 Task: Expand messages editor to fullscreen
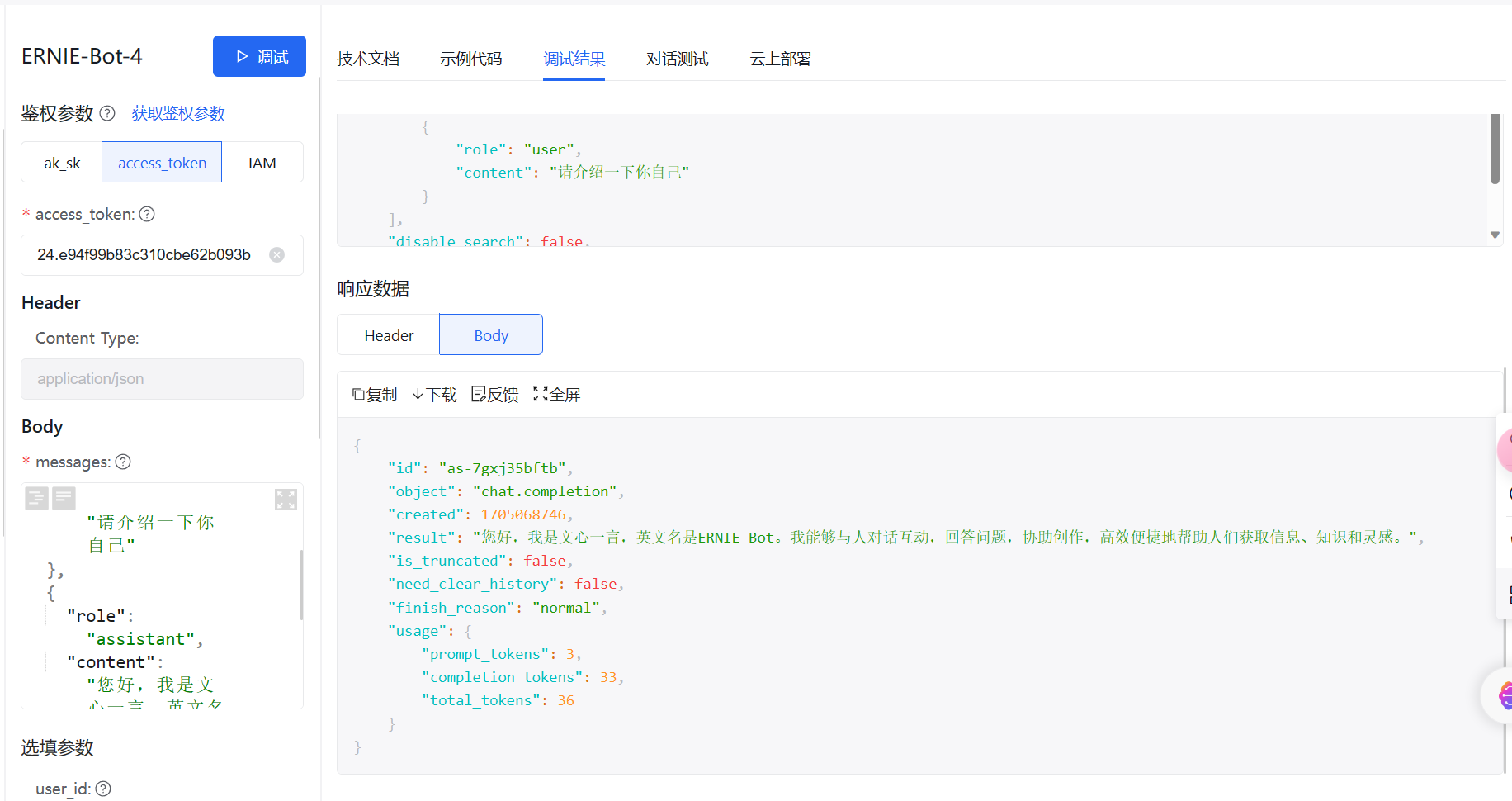point(286,499)
